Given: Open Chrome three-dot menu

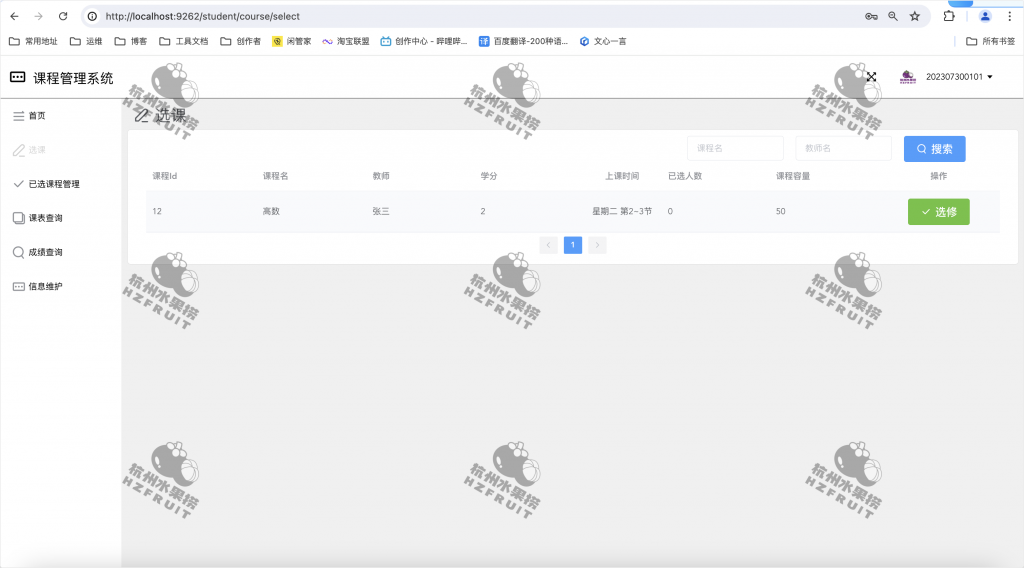Looking at the screenshot, I should coord(1009,16).
